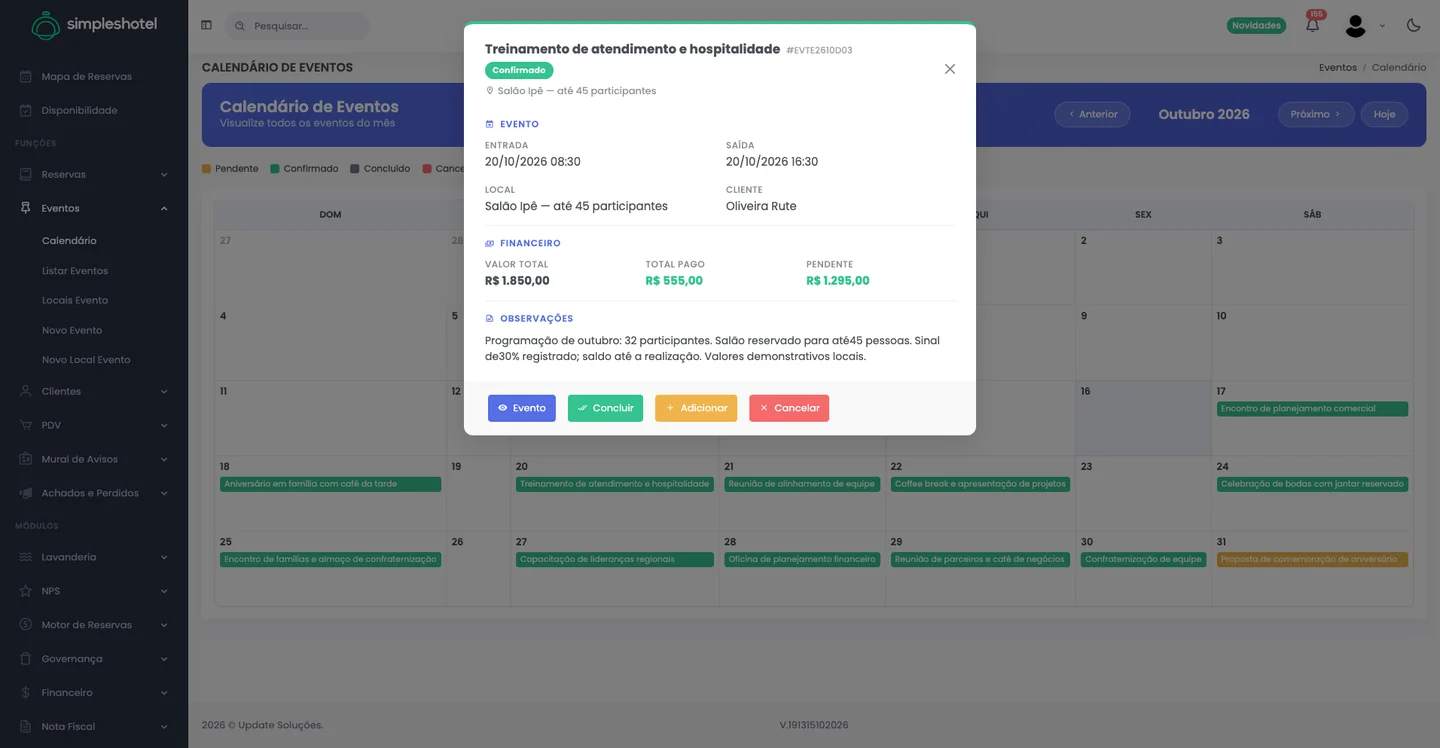This screenshot has width=1440, height=748.
Task: Open the Capacitação de lideranças regionais event
Action: point(614,560)
